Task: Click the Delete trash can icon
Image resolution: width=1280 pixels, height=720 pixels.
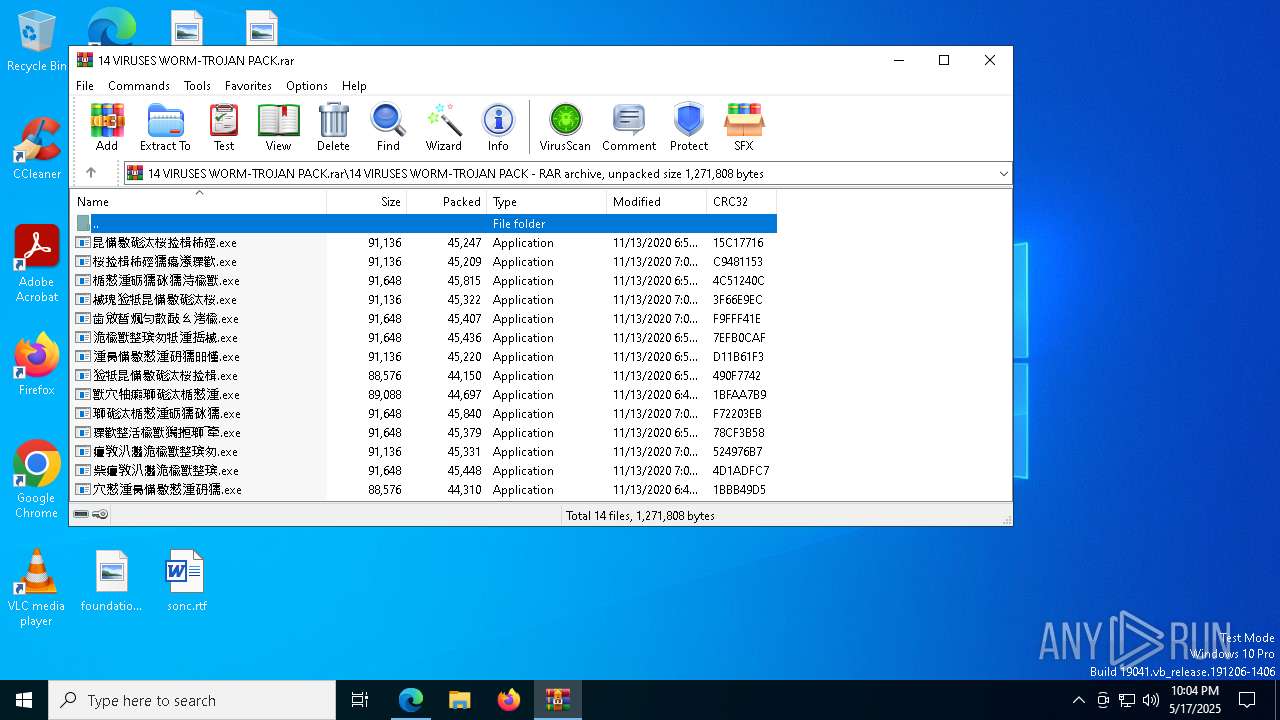Action: tap(333, 127)
